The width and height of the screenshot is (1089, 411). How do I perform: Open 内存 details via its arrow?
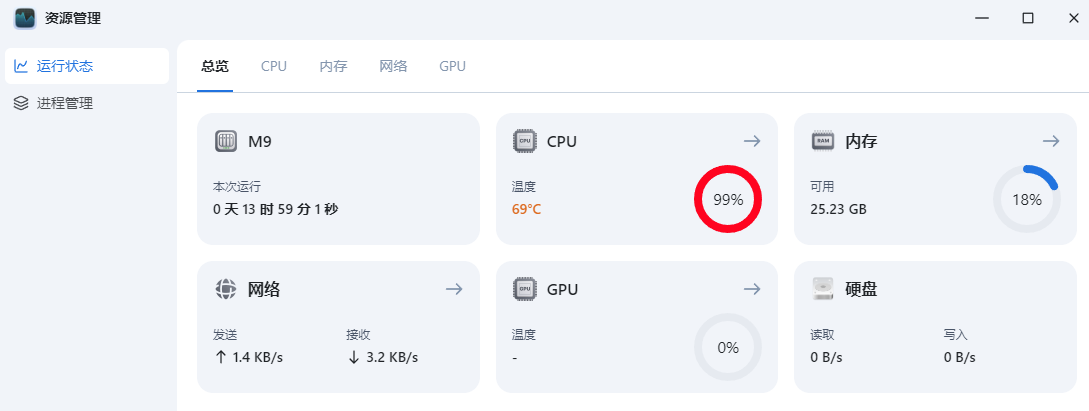click(x=1051, y=142)
